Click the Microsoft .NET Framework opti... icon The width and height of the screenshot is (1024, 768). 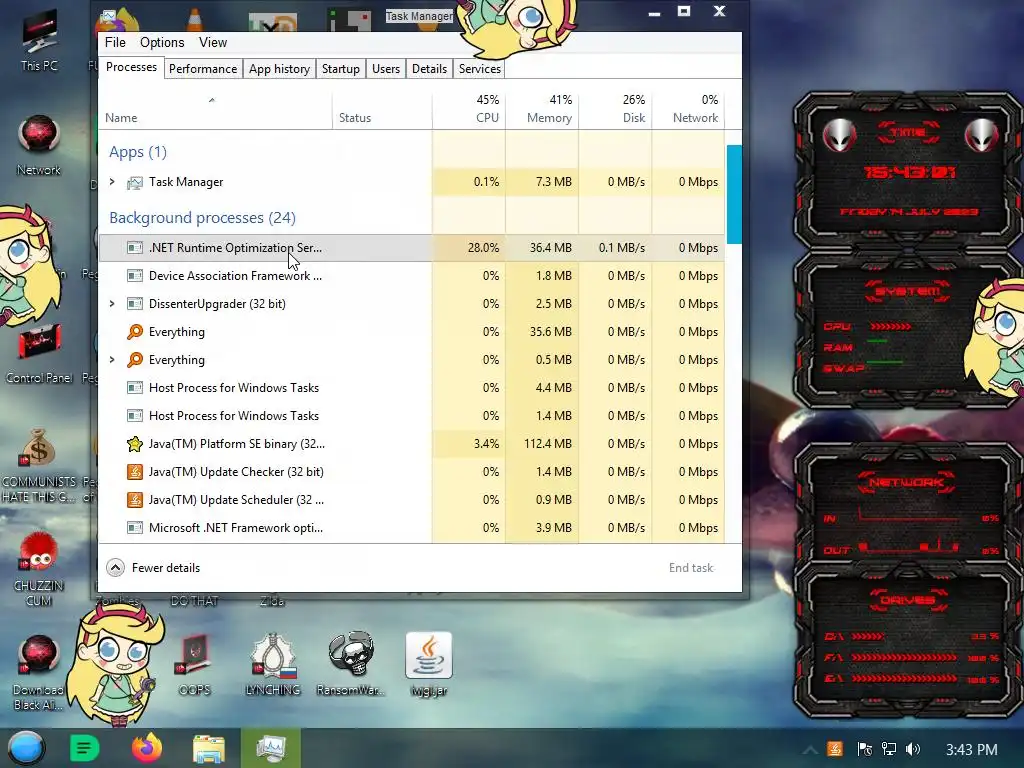pos(135,528)
